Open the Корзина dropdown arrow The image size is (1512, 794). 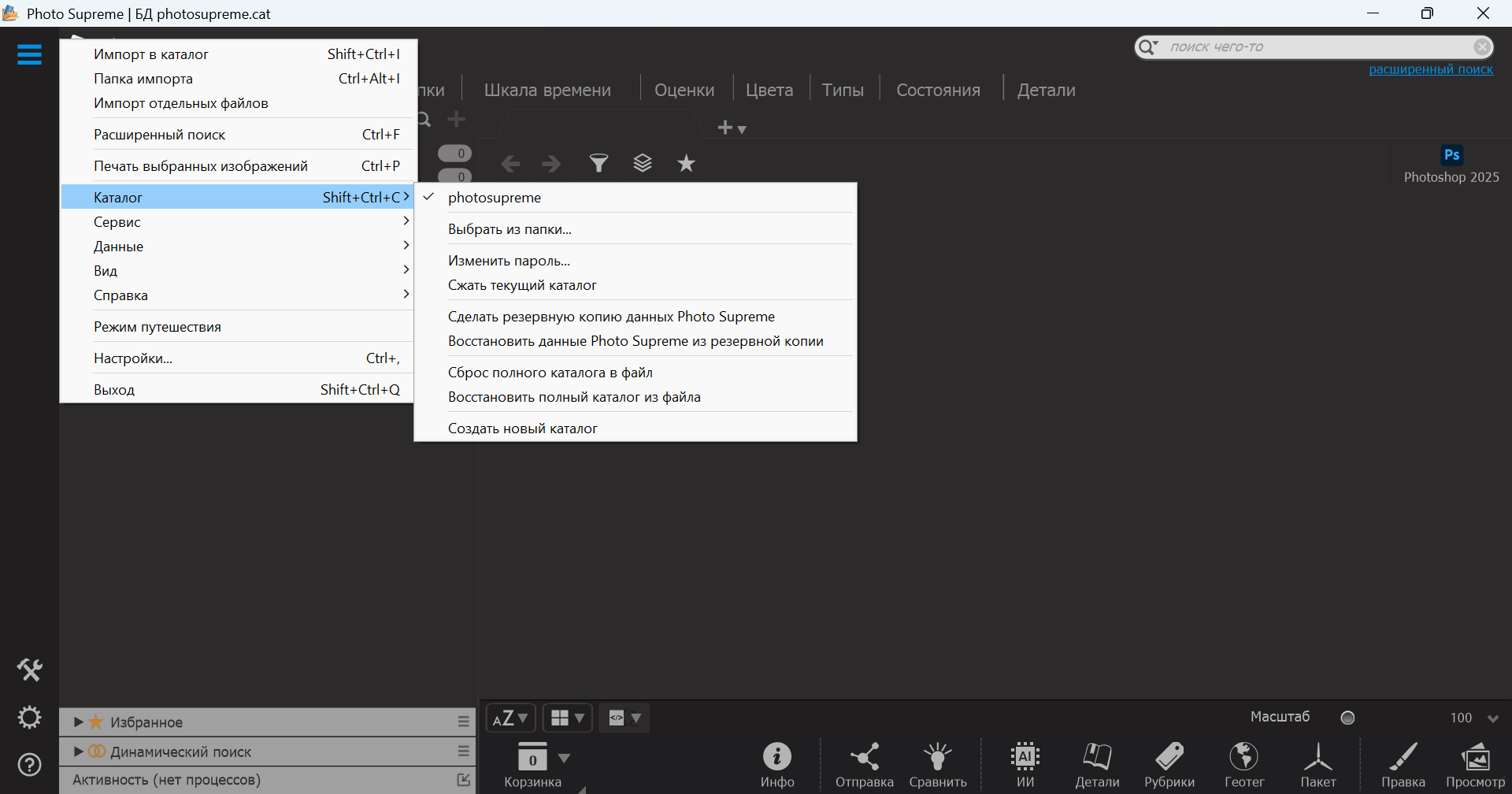tap(564, 758)
